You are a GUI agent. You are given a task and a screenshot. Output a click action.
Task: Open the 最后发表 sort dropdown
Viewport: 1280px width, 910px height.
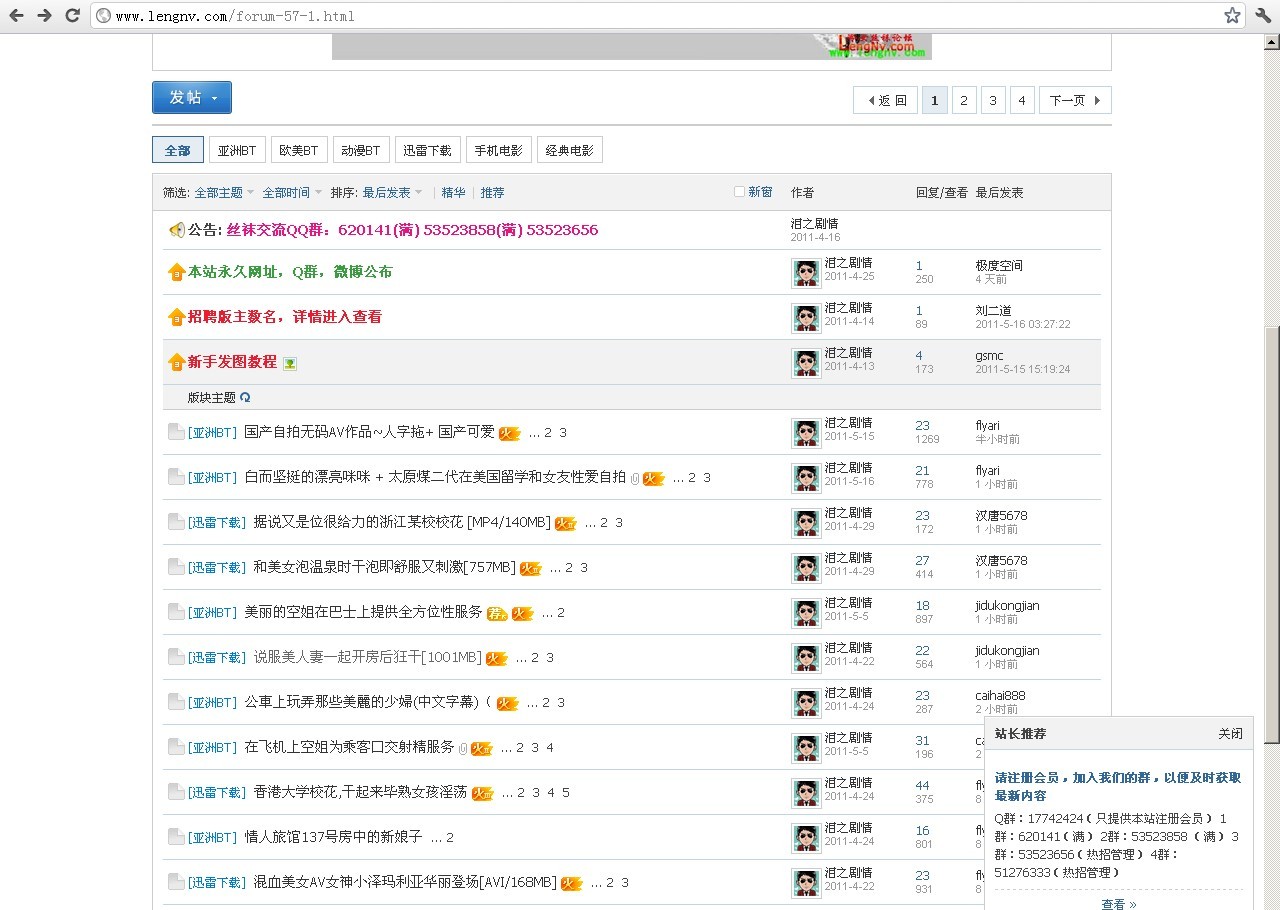(x=388, y=192)
